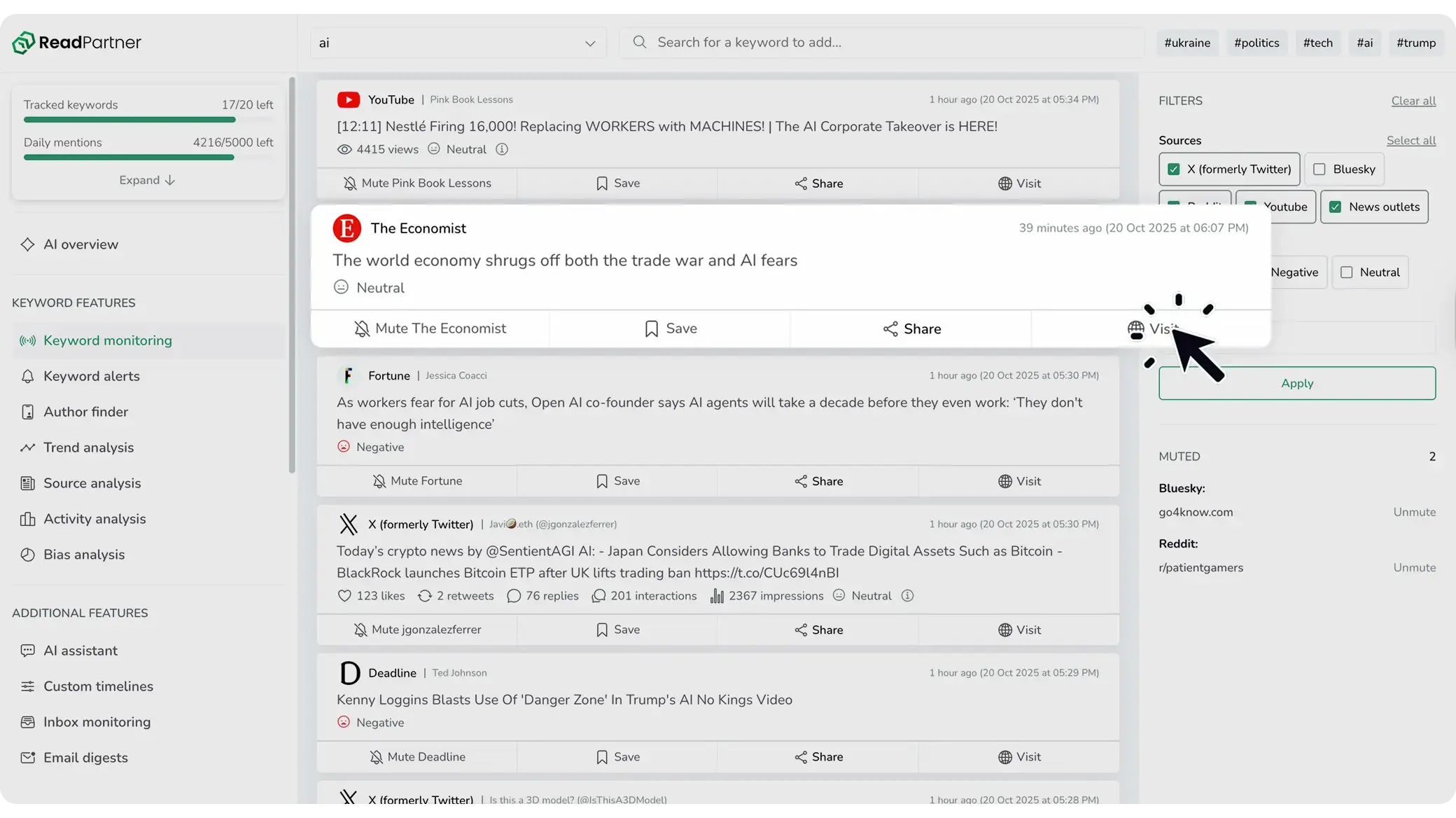This screenshot has width=1456, height=818.
Task: Click the keyword search input field
Action: pyautogui.click(x=882, y=43)
